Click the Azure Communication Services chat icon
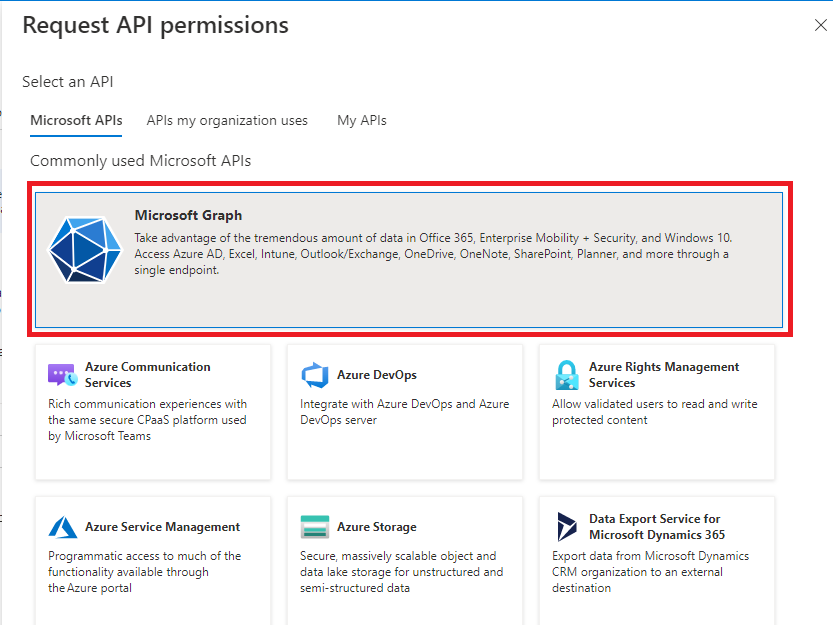Screen dimensions: 833x625 [62, 376]
